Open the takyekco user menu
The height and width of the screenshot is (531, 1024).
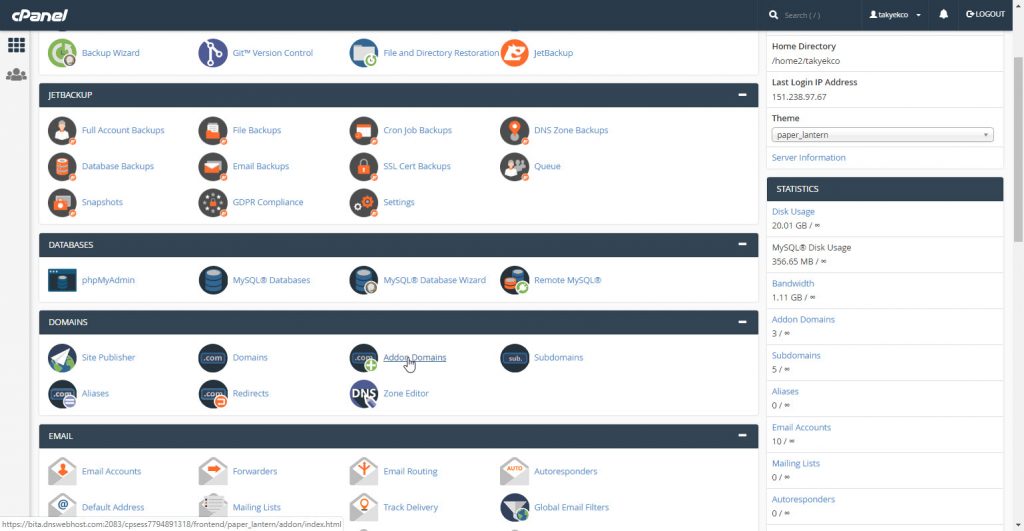pyautogui.click(x=895, y=14)
